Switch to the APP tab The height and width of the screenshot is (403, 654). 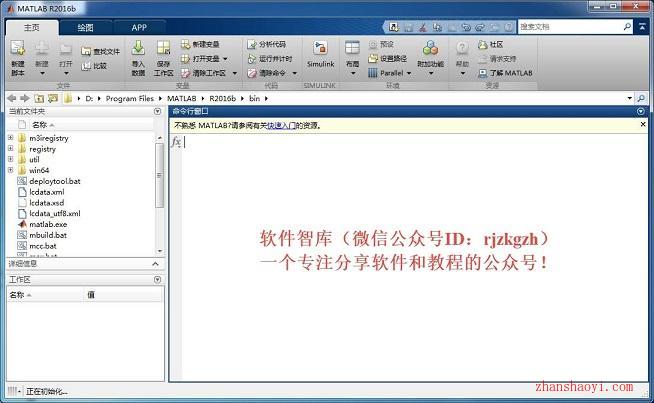(139, 28)
